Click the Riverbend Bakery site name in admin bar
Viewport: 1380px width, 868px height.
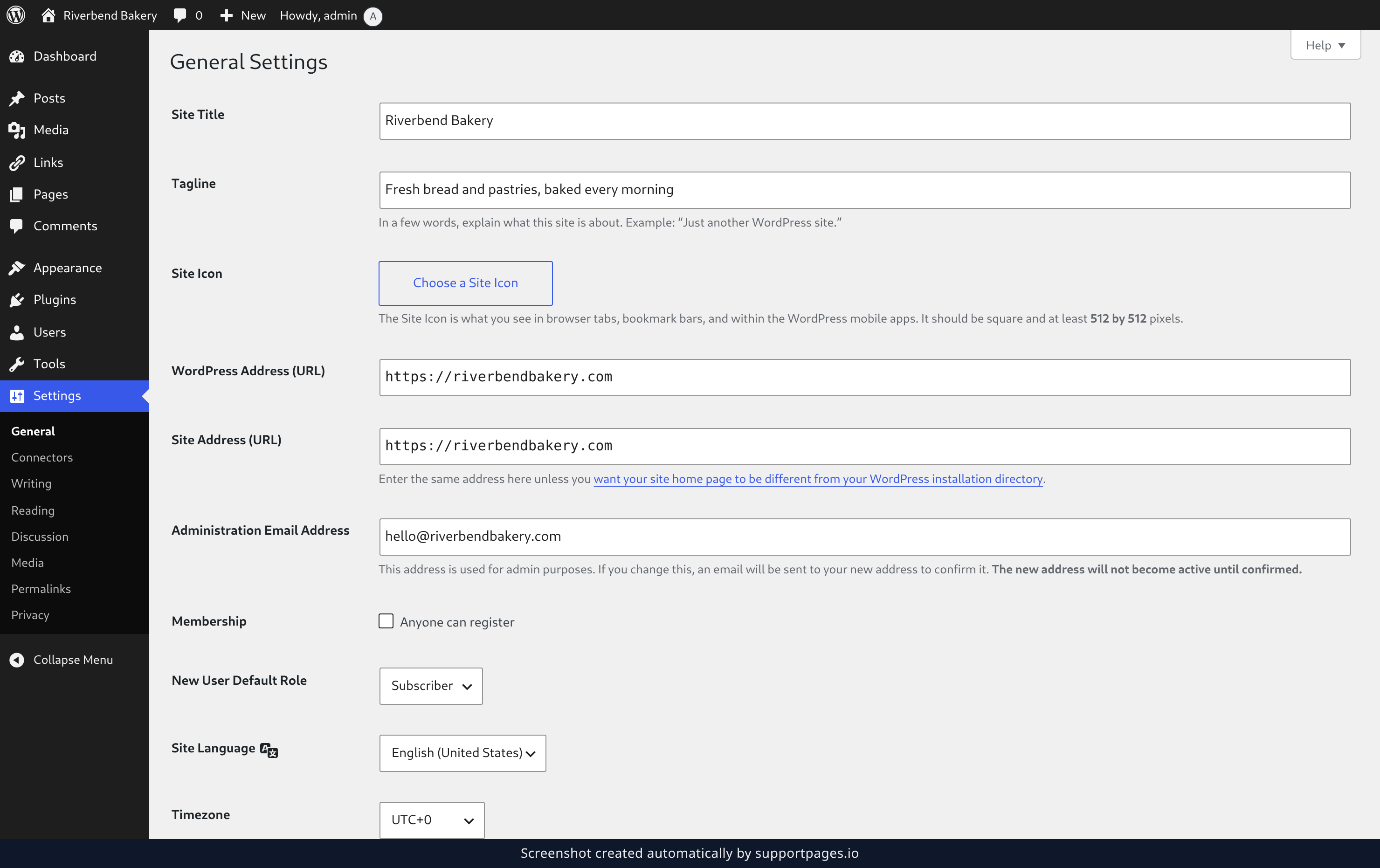tap(110, 15)
